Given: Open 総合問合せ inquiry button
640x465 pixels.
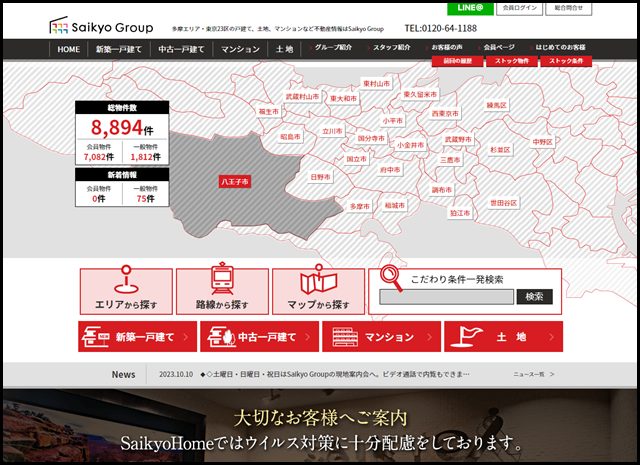Looking at the screenshot, I should click(569, 8).
